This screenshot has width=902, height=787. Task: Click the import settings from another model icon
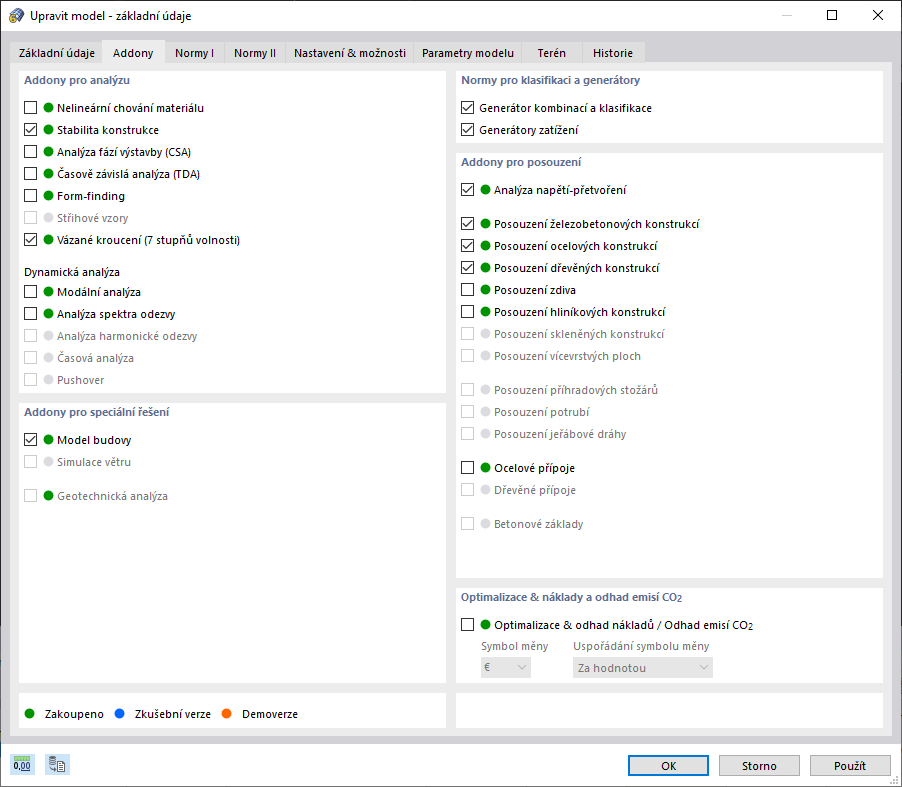(56, 764)
